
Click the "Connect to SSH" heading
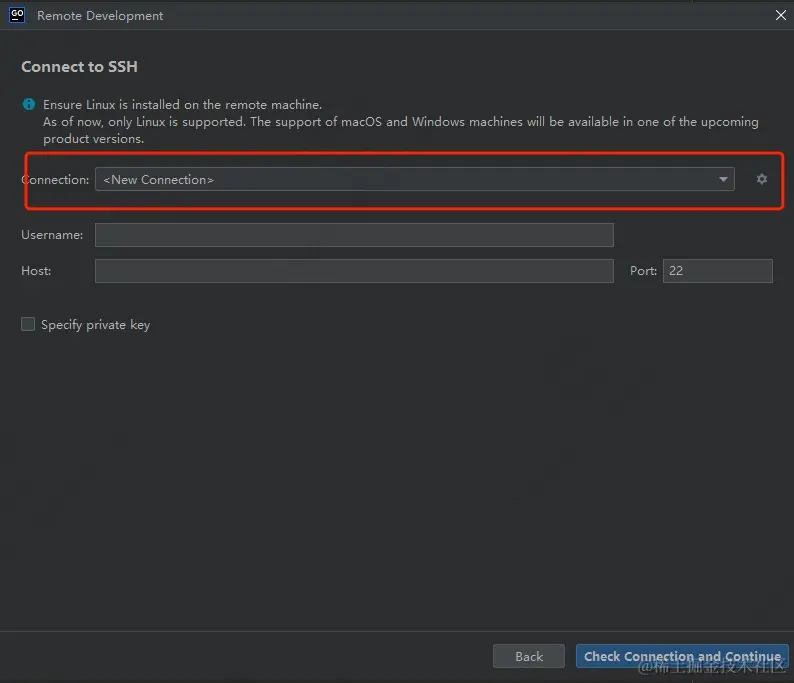pyautogui.click(x=79, y=67)
